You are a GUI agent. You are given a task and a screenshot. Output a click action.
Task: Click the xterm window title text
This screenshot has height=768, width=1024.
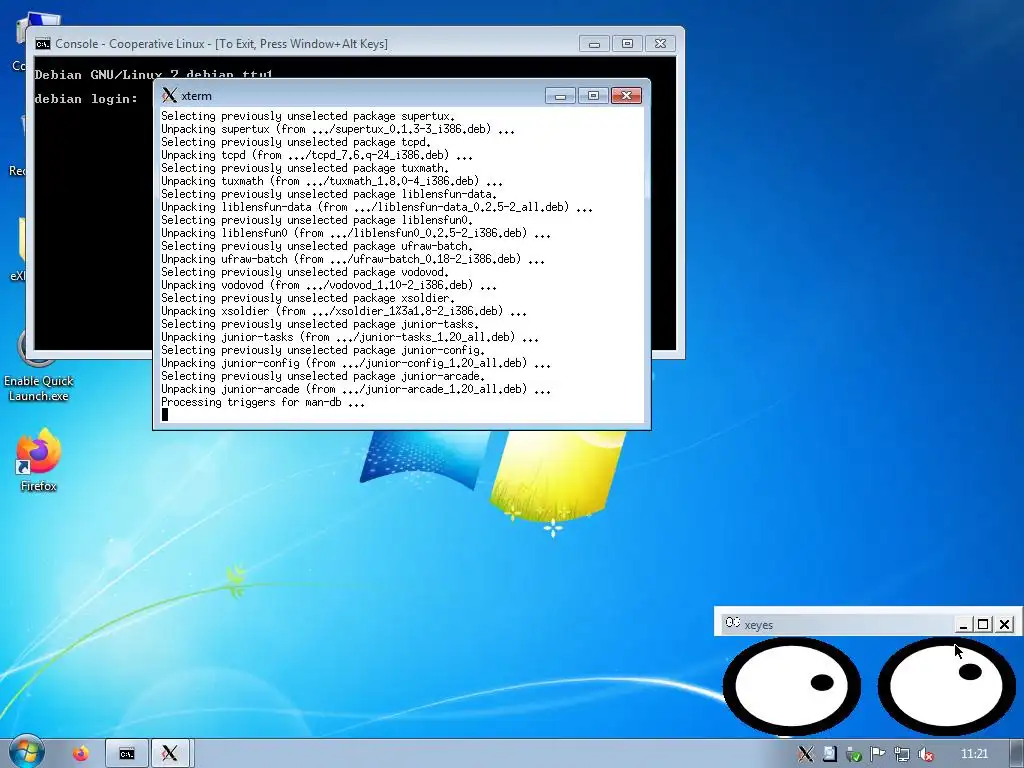point(196,96)
